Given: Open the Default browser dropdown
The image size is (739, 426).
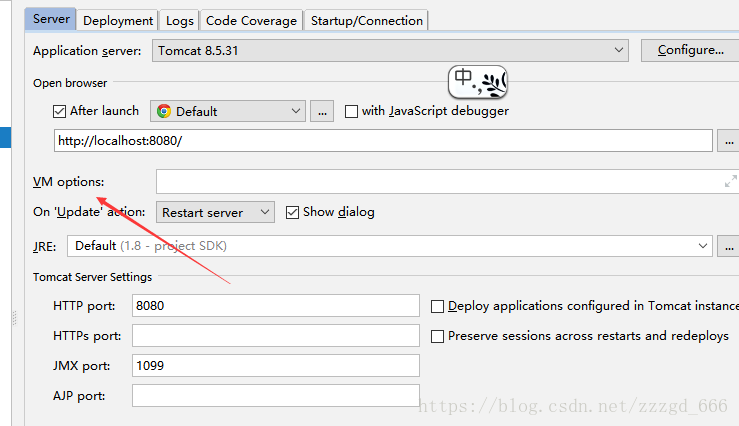Looking at the screenshot, I should click(228, 111).
